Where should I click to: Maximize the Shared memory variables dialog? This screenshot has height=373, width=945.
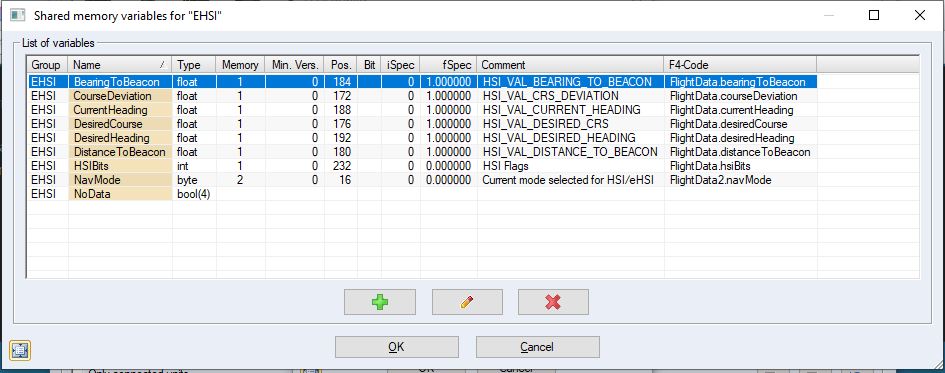coord(874,15)
